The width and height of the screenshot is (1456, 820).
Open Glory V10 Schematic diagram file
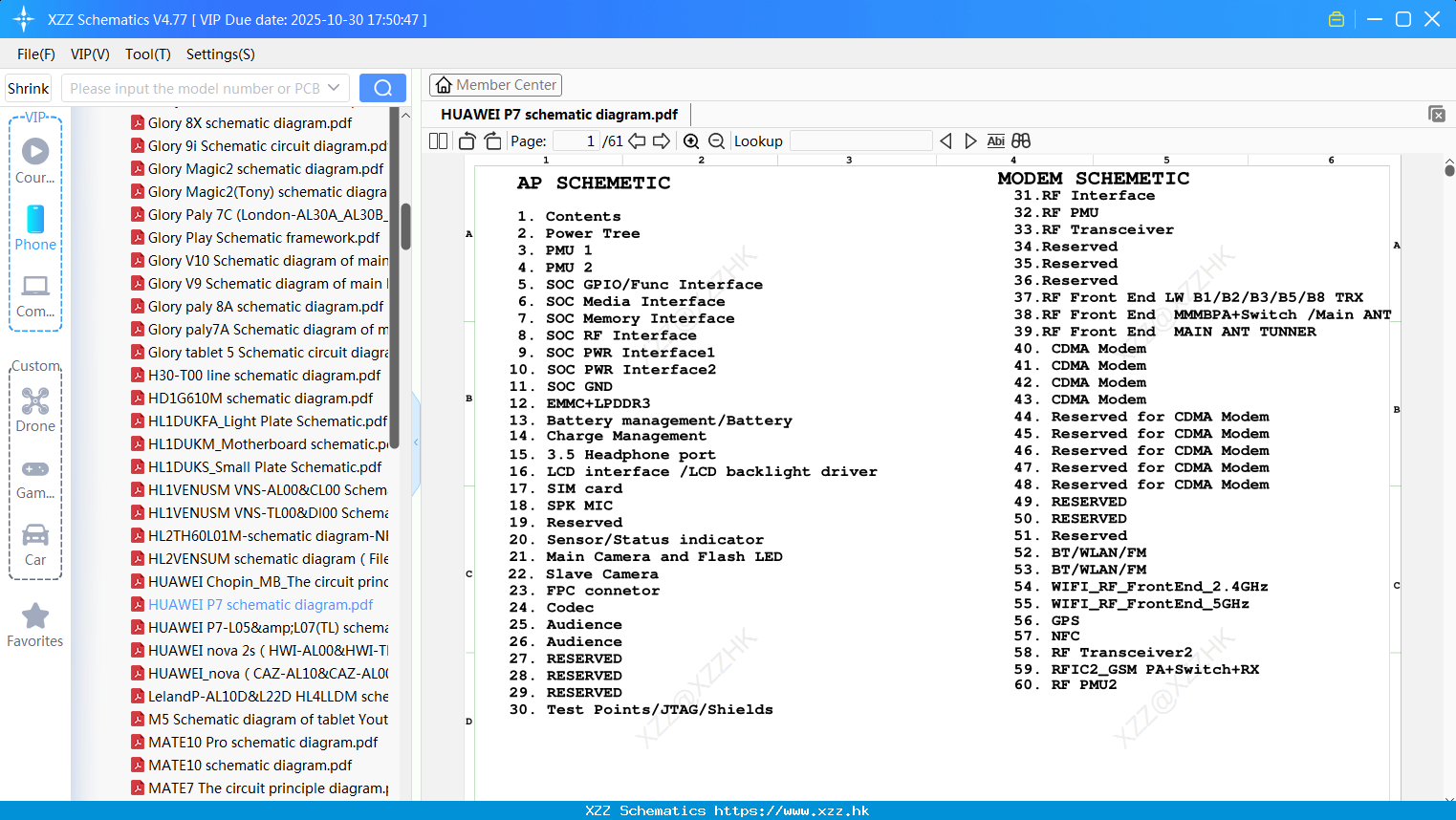pos(268,260)
